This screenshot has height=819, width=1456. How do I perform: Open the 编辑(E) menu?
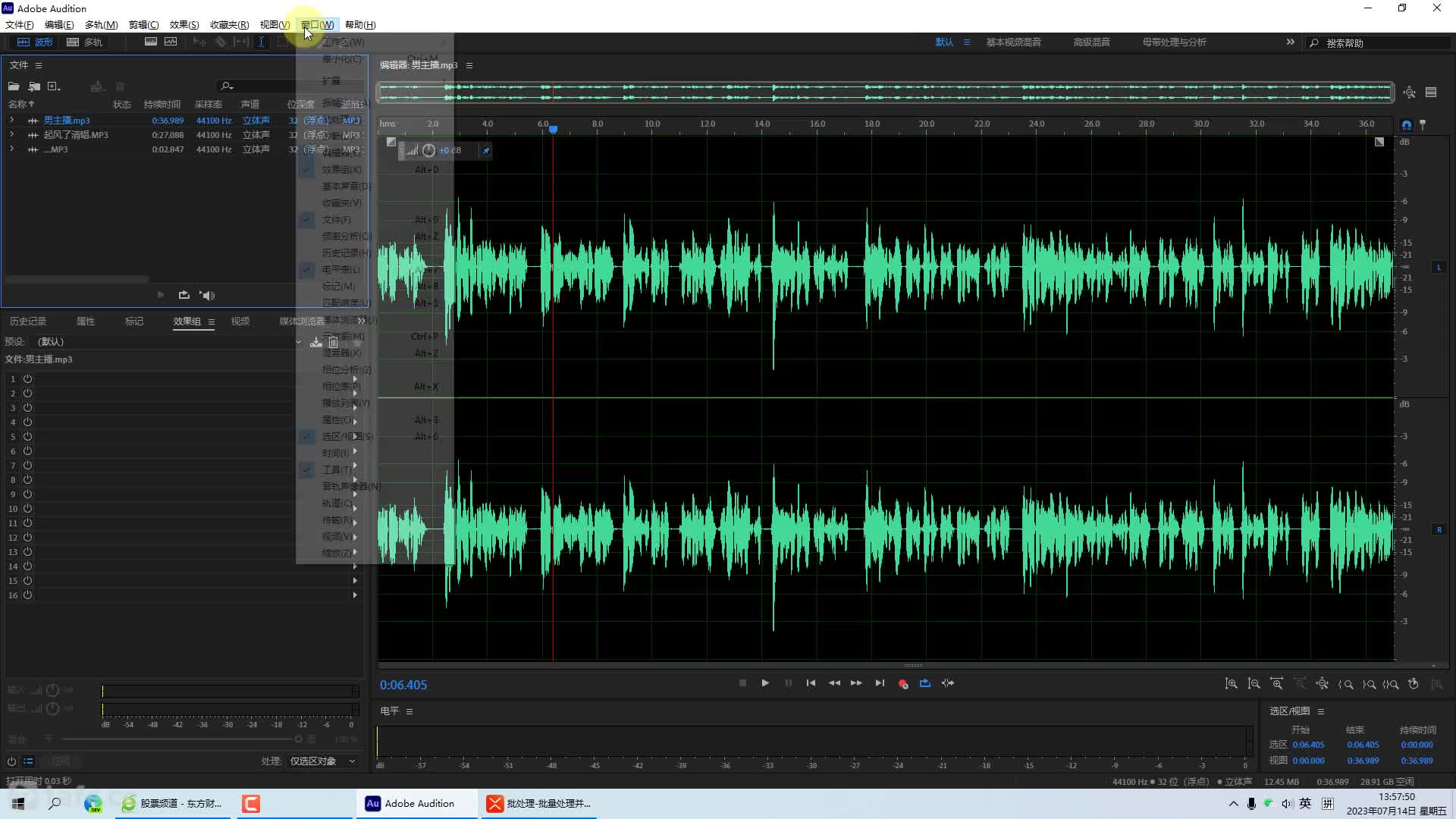(x=59, y=25)
